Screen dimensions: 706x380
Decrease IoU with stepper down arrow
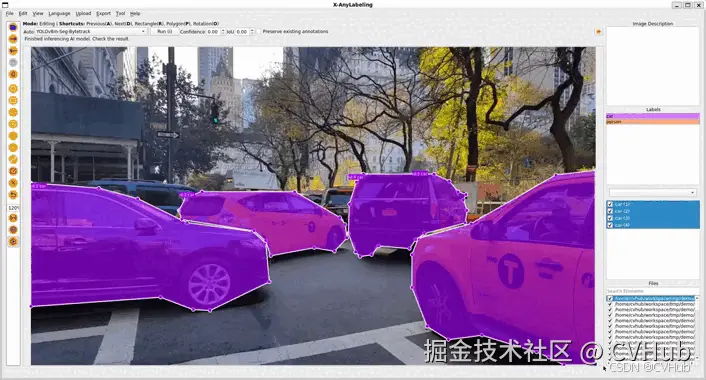tap(252, 33)
